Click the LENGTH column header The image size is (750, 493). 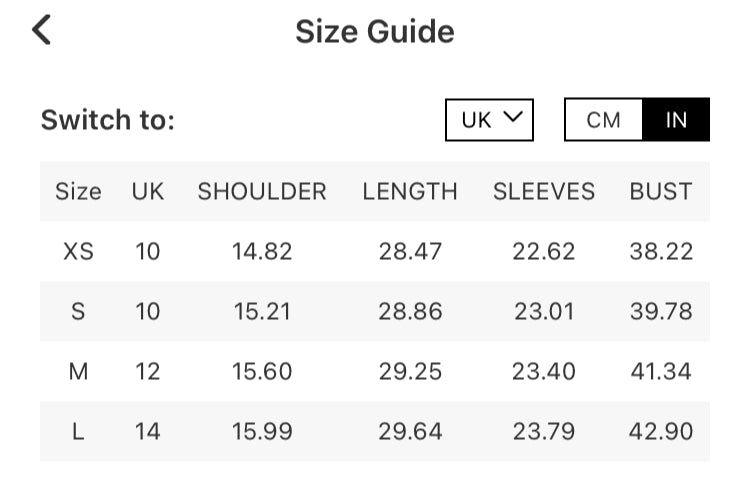click(410, 191)
